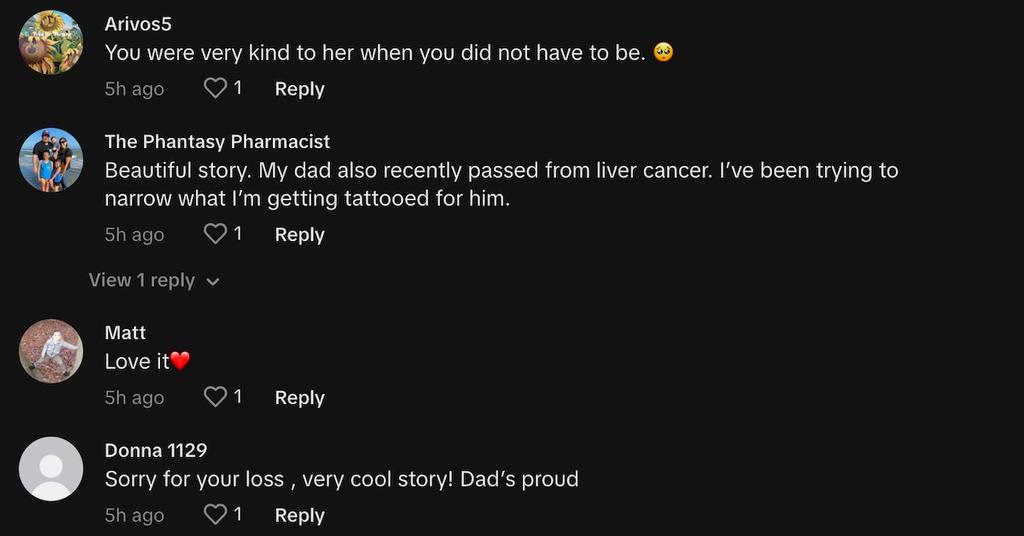The image size is (1024, 536).
Task: Like Arivos5's comment with the heart
Action: [215, 89]
